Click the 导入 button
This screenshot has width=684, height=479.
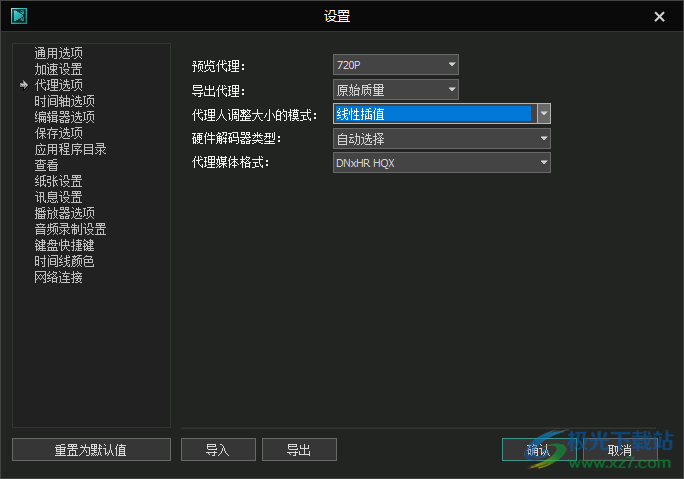(218, 450)
